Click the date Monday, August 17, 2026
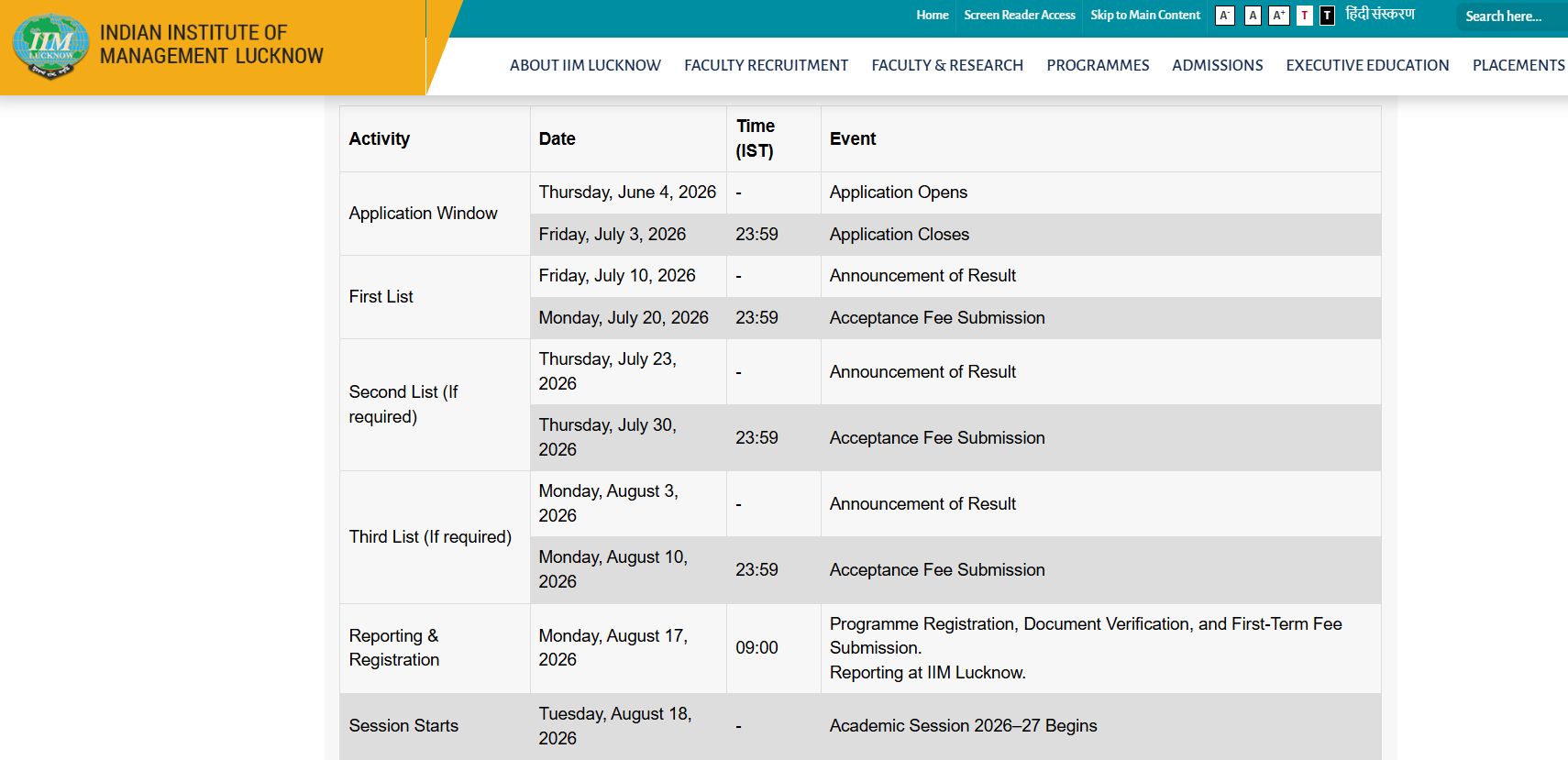 pyautogui.click(x=613, y=648)
